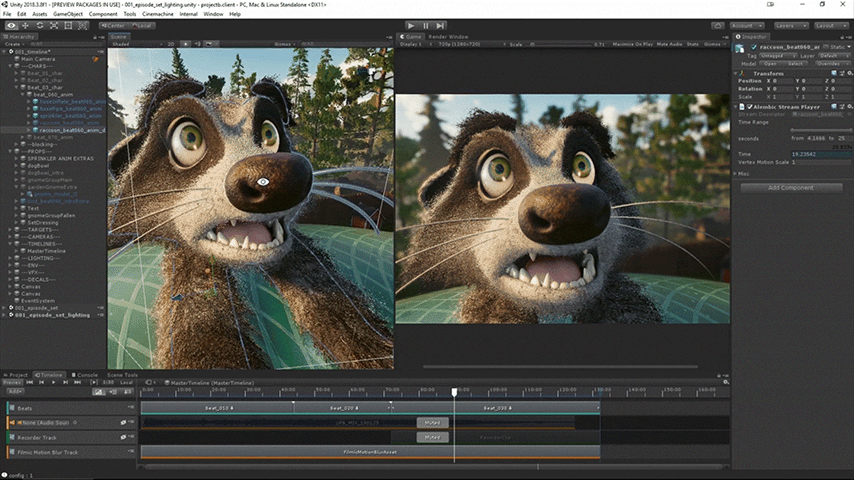Select the Rect transform tool
Screen dimensions: 854x480
pos(68,26)
